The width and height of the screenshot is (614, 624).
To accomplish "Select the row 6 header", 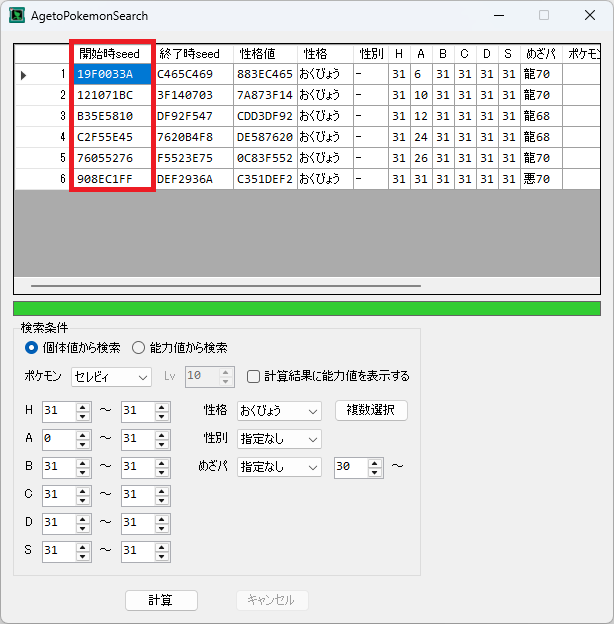I will coord(42,179).
